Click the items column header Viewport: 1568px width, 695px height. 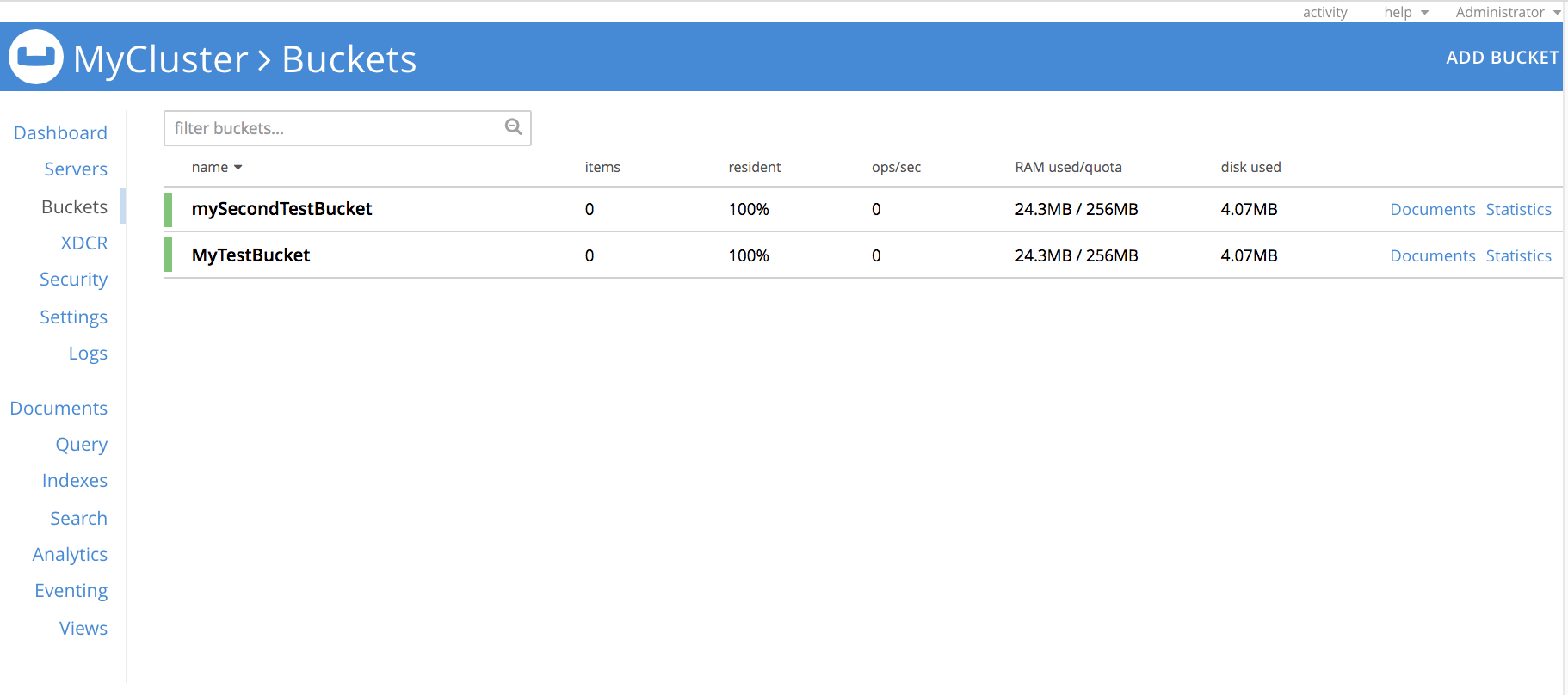point(602,167)
